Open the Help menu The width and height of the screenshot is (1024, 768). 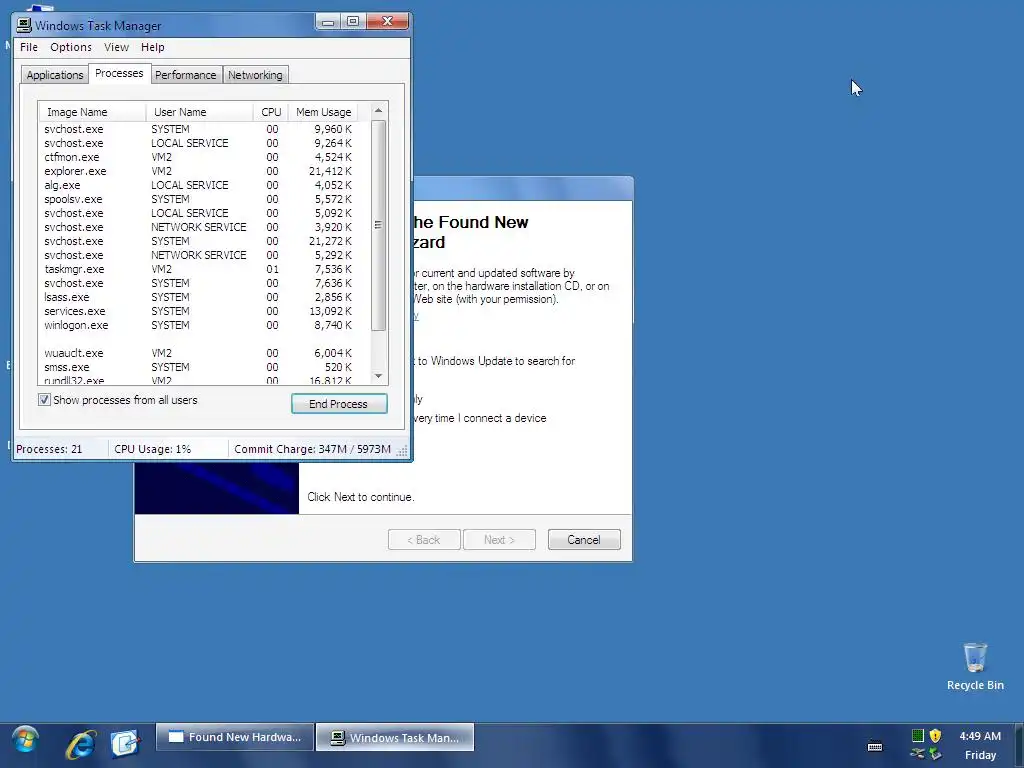pyautogui.click(x=153, y=47)
